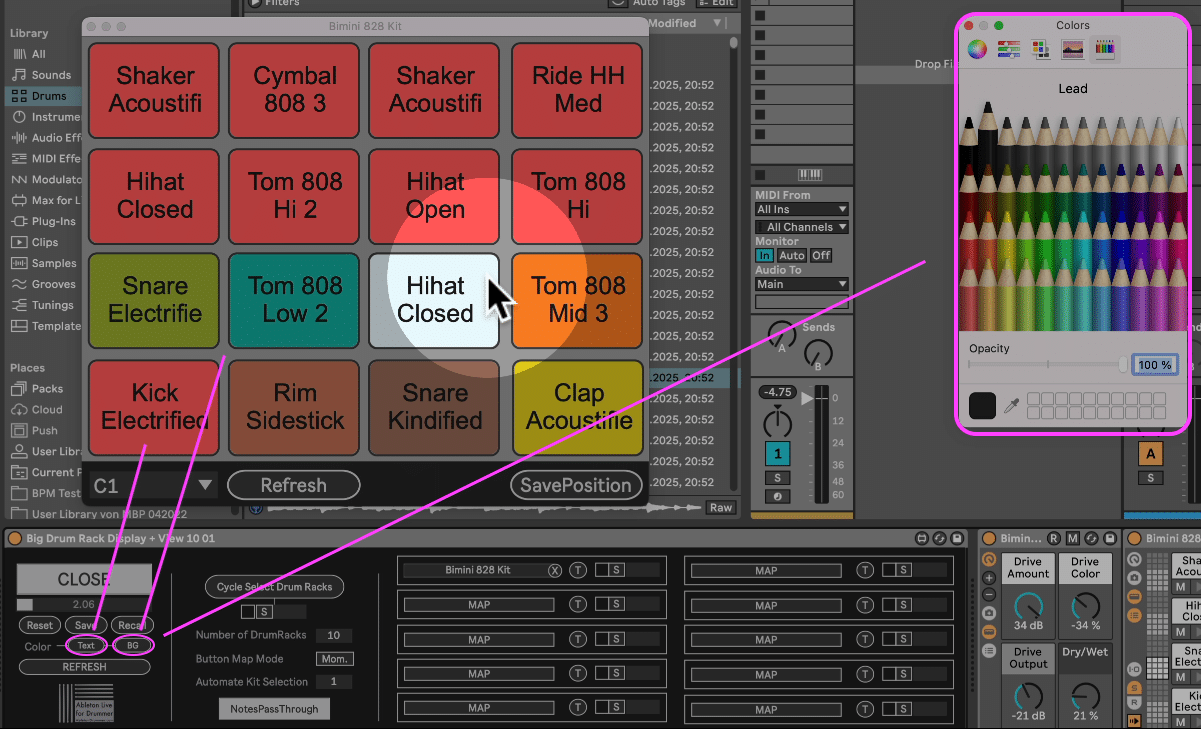1201x729 pixels.
Task: Switch to color sliders tab in Colors
Action: (x=1008, y=49)
